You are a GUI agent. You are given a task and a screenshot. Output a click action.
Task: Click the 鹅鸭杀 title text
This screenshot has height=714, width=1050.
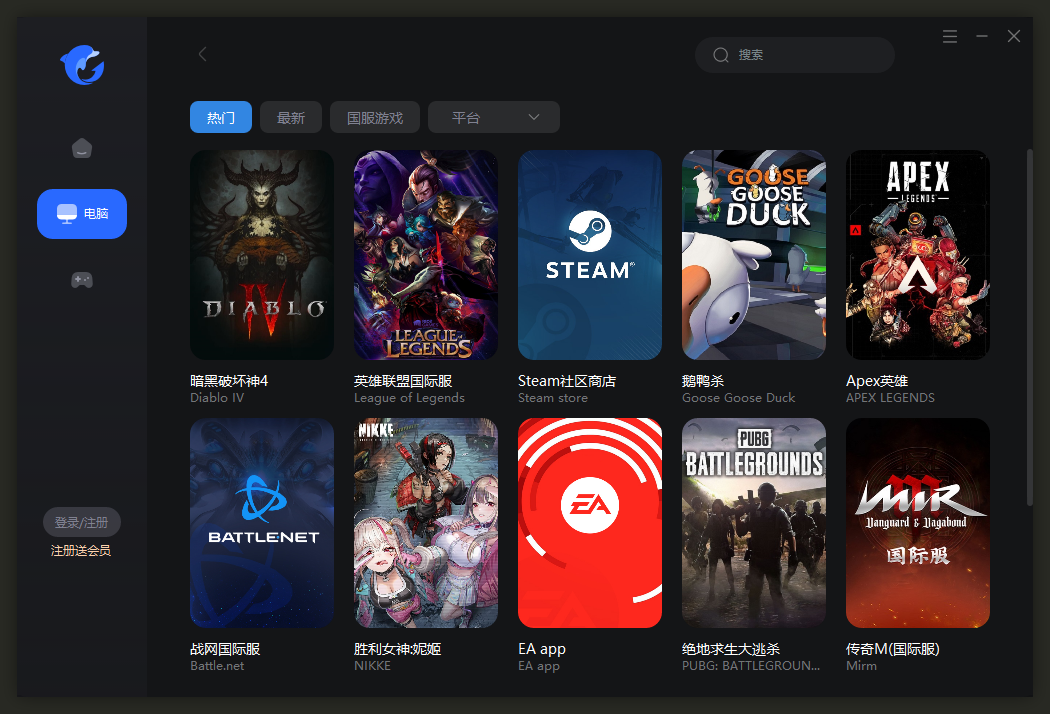(703, 380)
